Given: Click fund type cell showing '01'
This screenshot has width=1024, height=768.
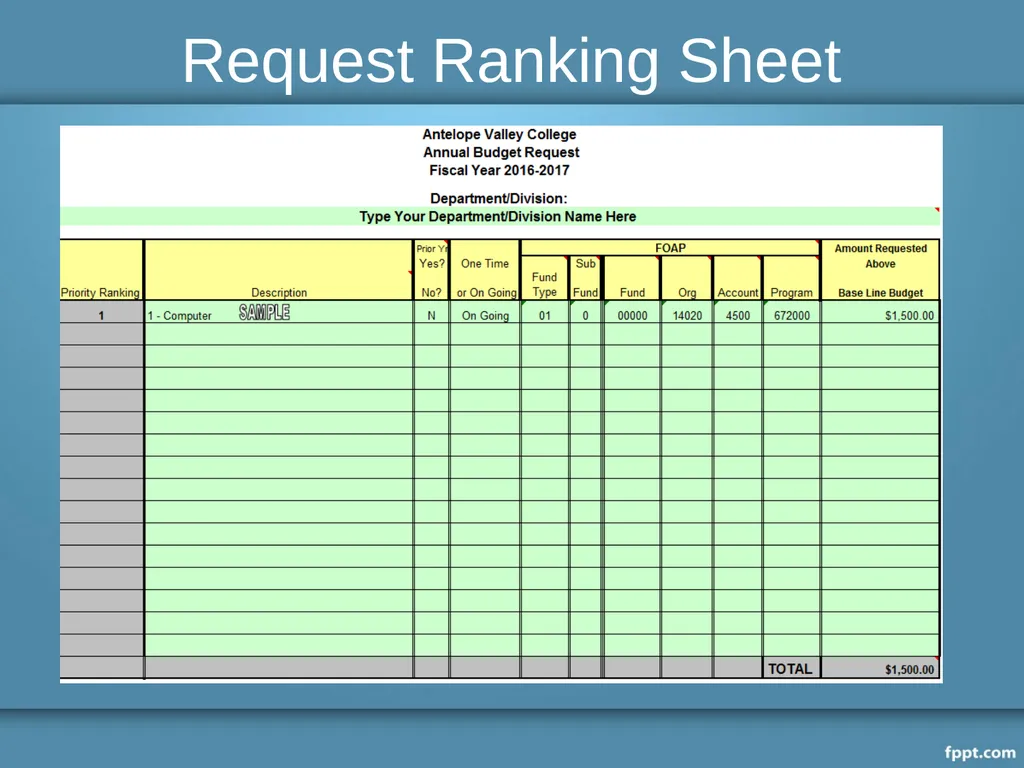Looking at the screenshot, I should 545,312.
